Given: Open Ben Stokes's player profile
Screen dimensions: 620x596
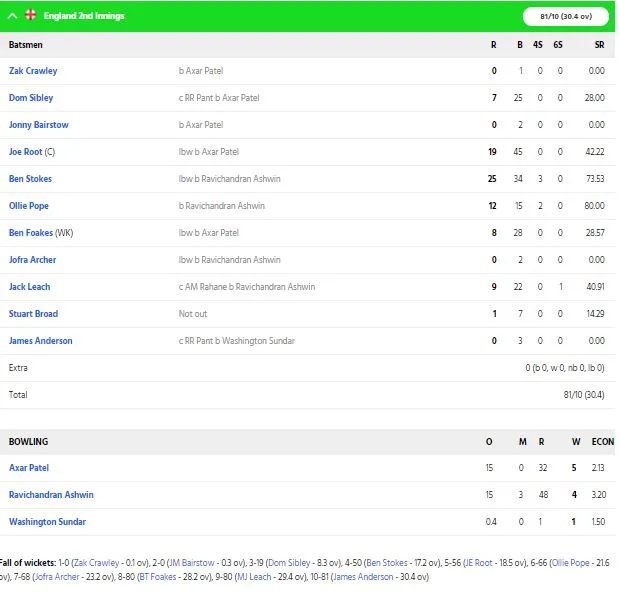Looking at the screenshot, I should (x=30, y=179).
